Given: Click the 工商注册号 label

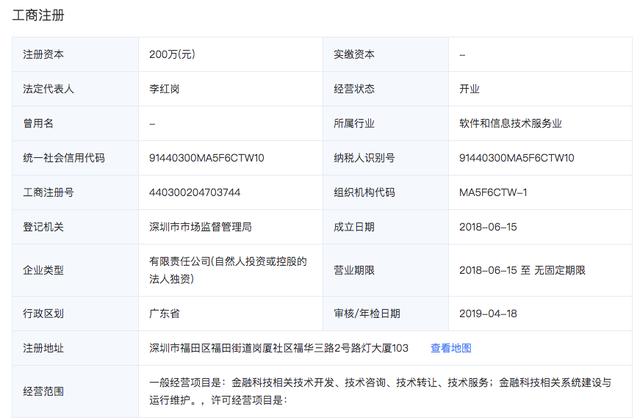Looking at the screenshot, I should click(x=48, y=192).
